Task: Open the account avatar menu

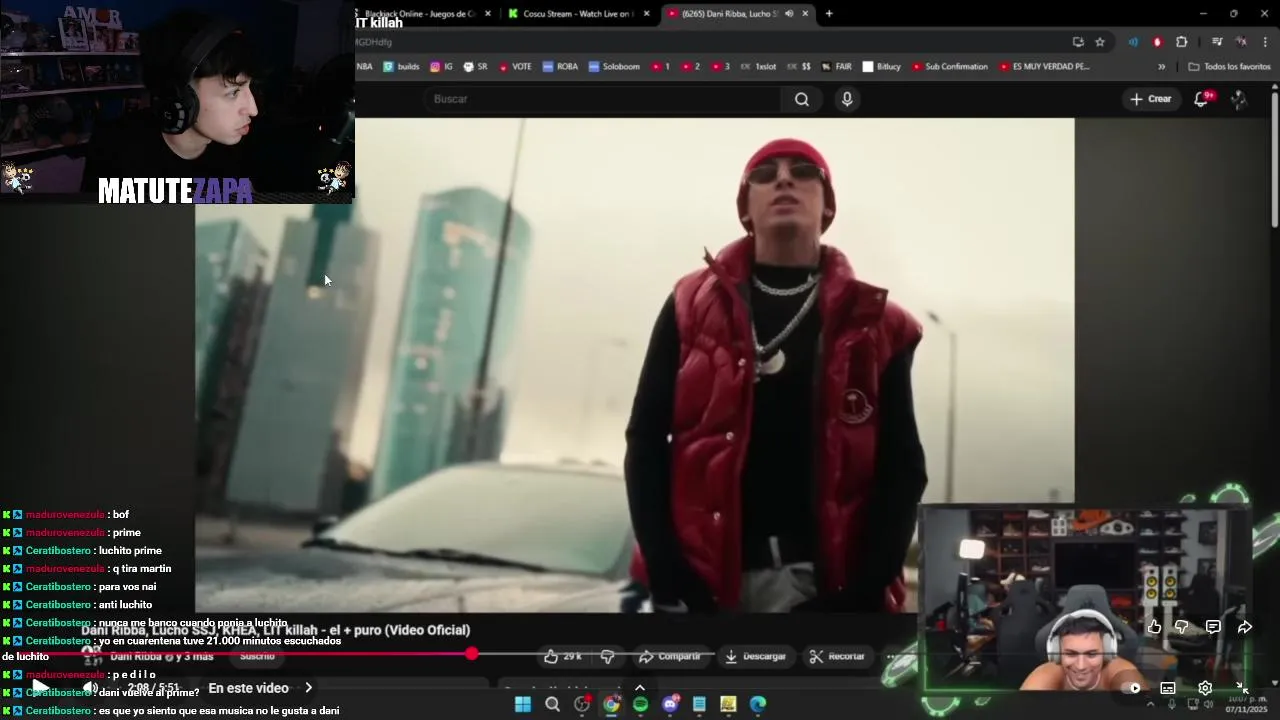Action: click(1239, 99)
